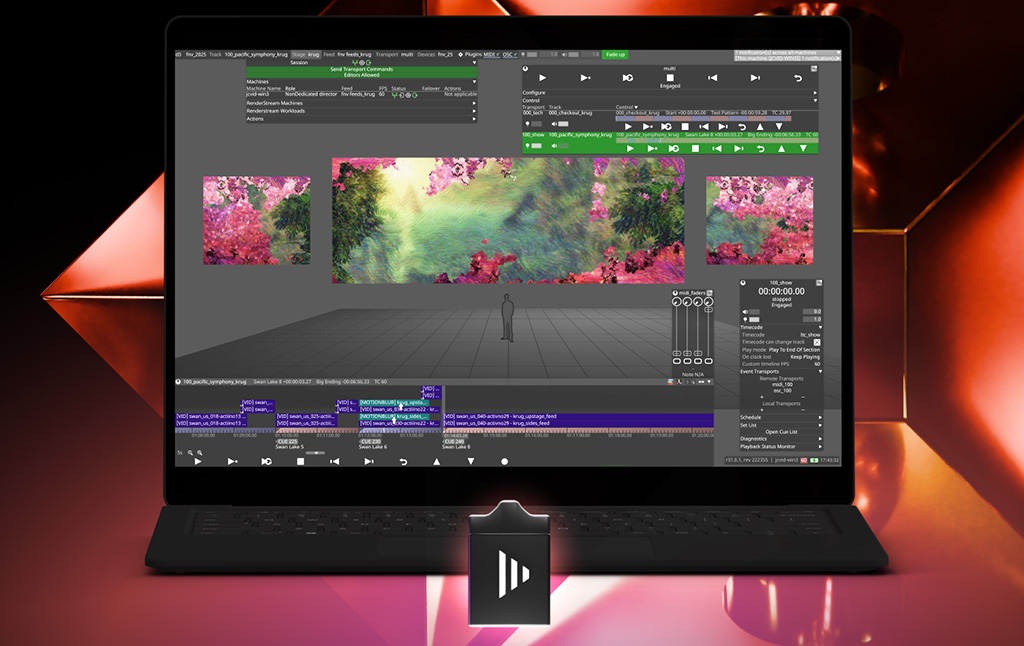
Task: Expand the Diagnostics section
Action: [x=820, y=439]
